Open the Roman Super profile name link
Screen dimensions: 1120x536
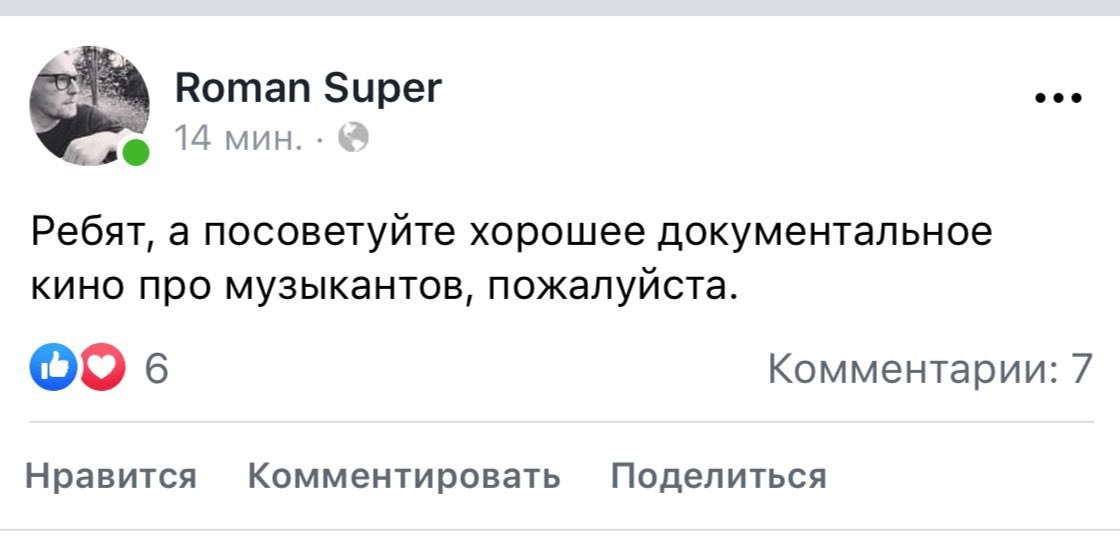[307, 88]
